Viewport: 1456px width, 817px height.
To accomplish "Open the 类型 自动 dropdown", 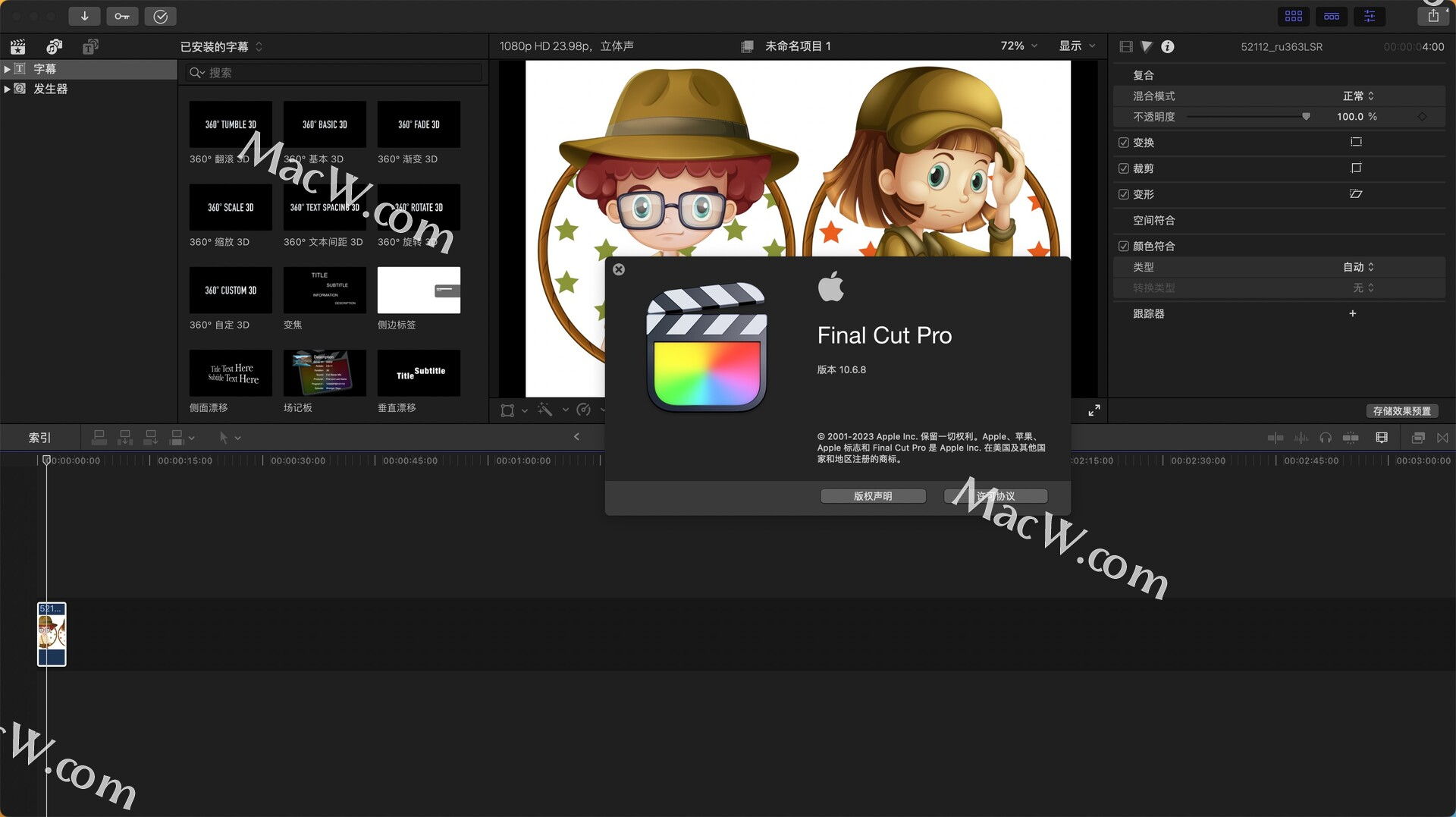I will [1358, 267].
